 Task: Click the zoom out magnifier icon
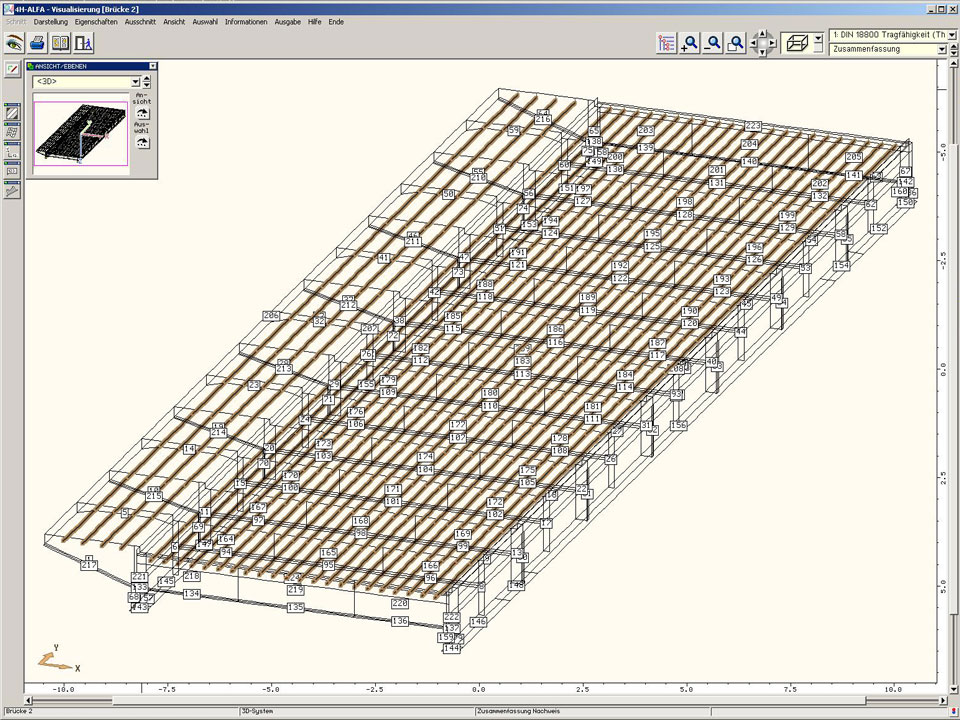(x=713, y=43)
